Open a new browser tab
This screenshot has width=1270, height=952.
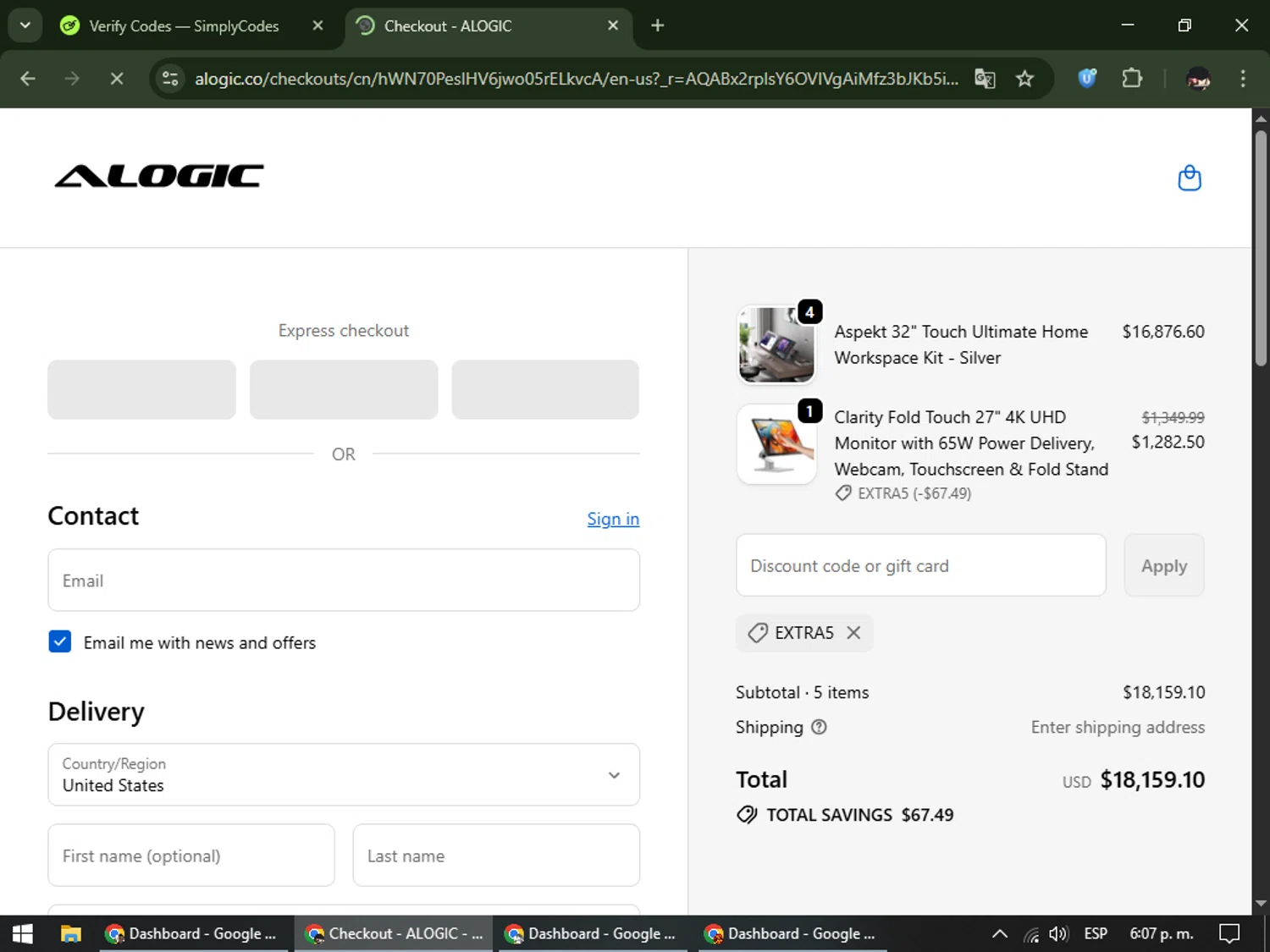tap(658, 25)
